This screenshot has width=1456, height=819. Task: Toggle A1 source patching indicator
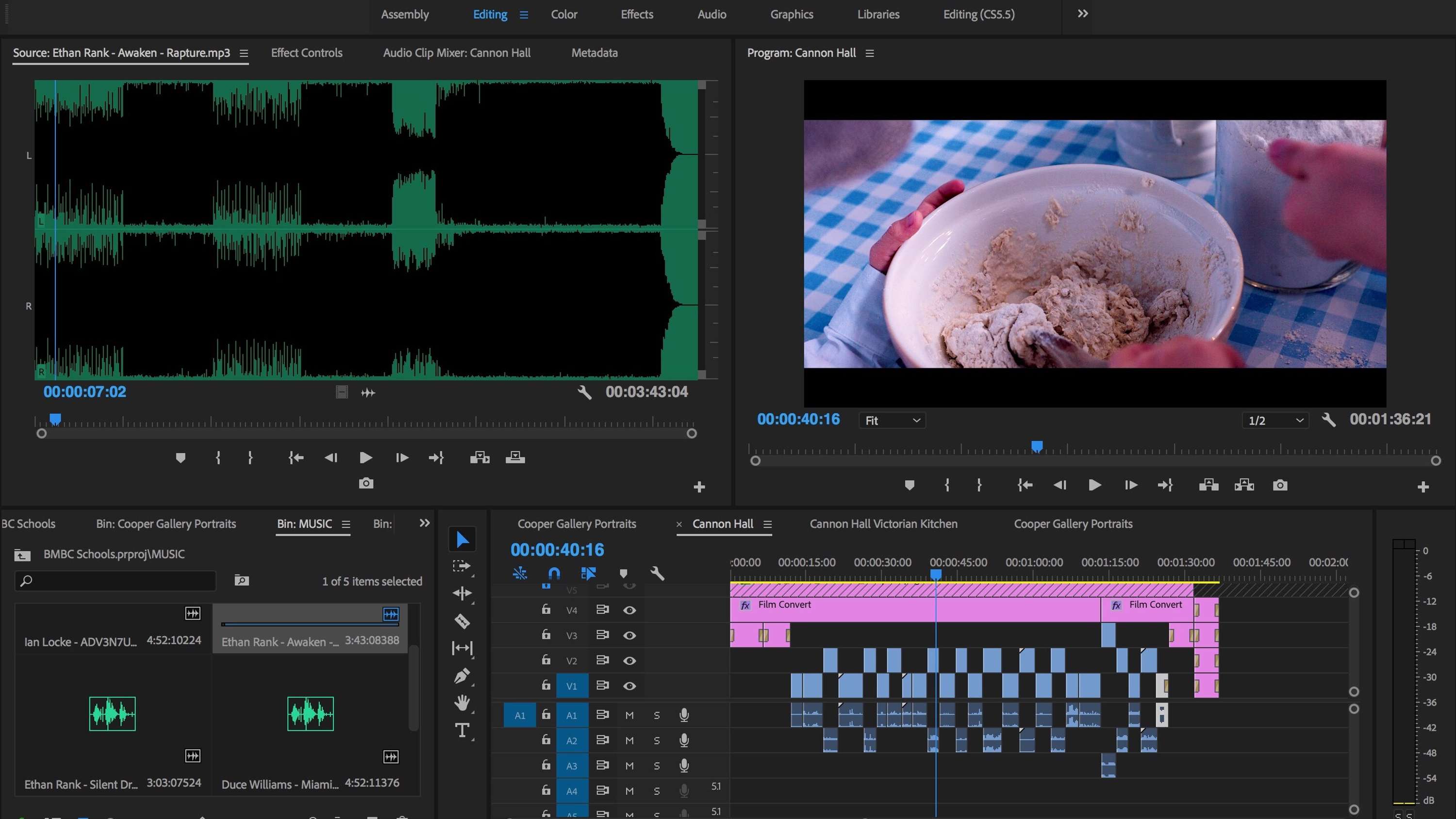click(x=519, y=716)
